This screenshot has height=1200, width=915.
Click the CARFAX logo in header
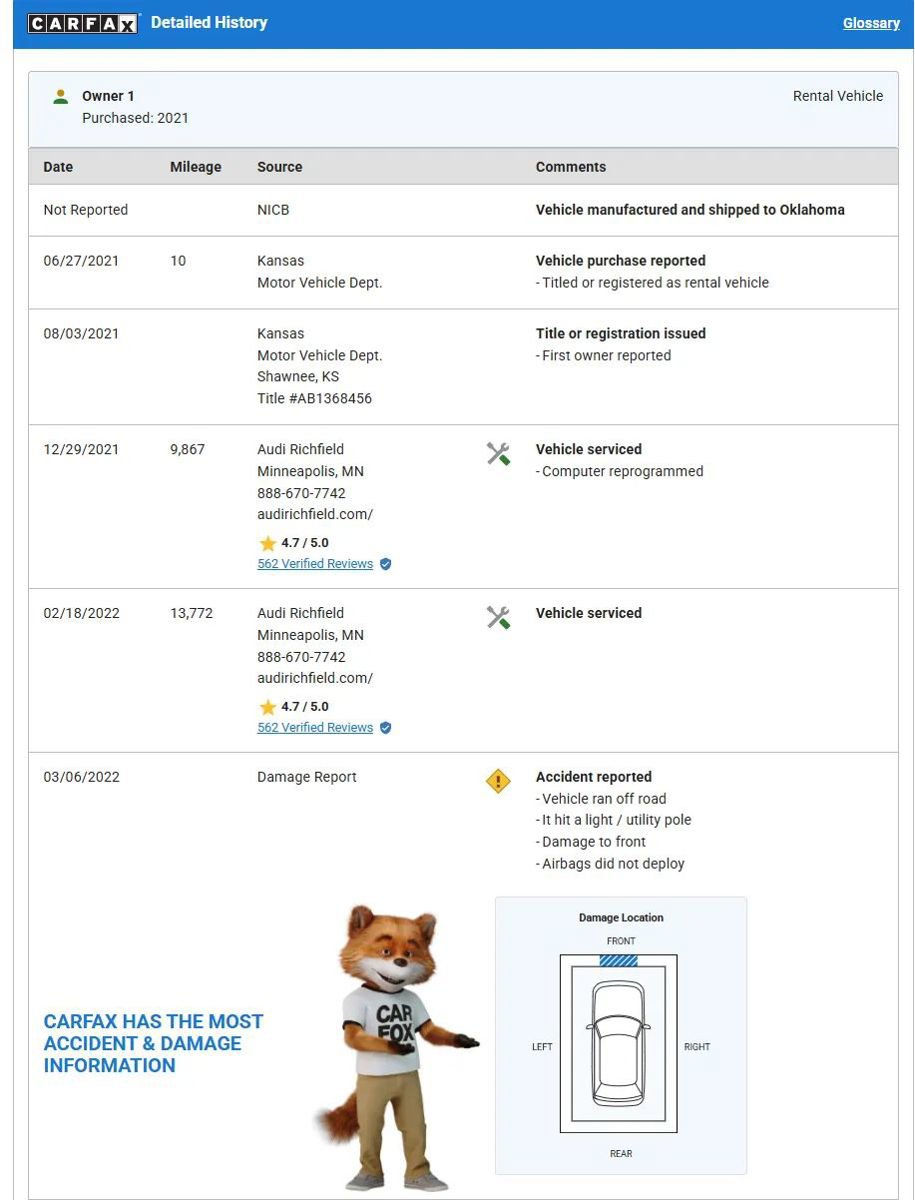(x=82, y=23)
